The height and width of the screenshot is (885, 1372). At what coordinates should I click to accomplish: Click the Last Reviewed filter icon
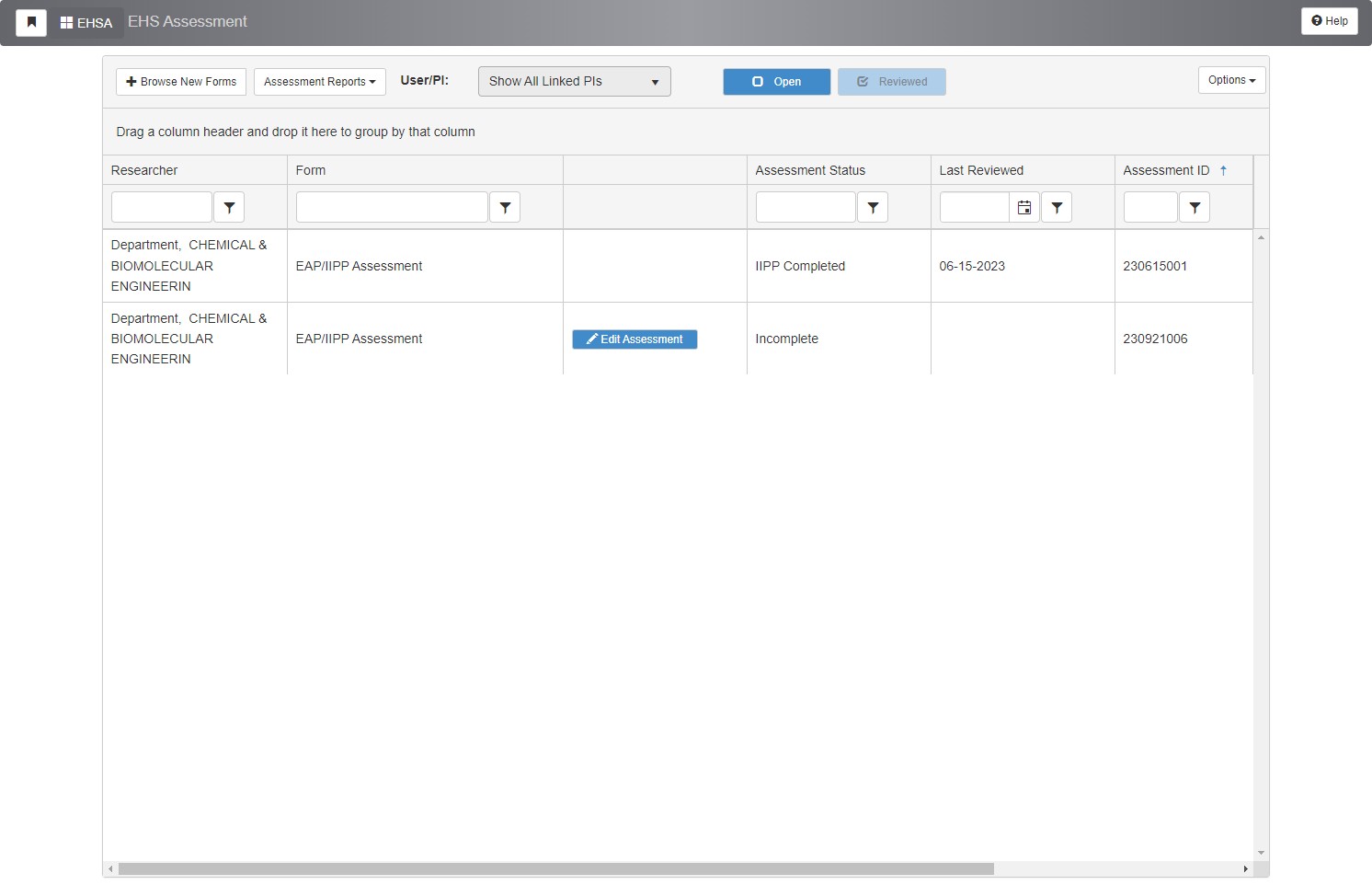[x=1057, y=208]
